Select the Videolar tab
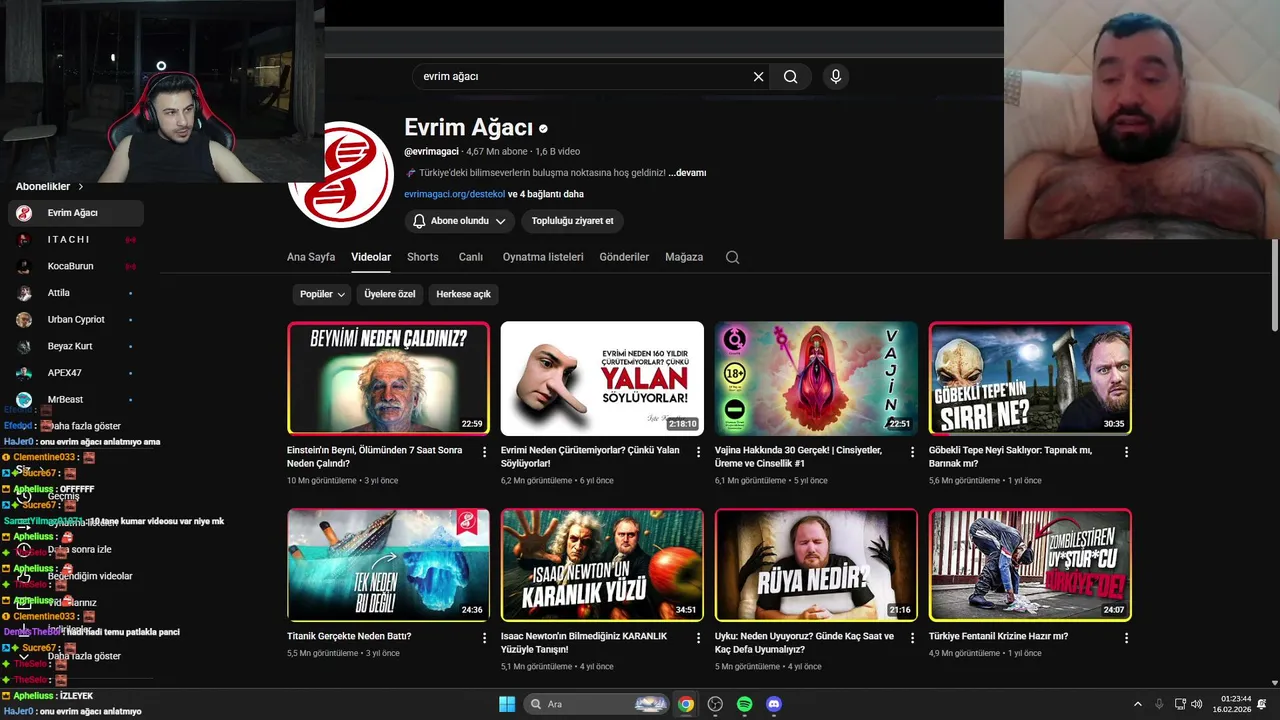This screenshot has width=1280, height=720. tap(371, 257)
